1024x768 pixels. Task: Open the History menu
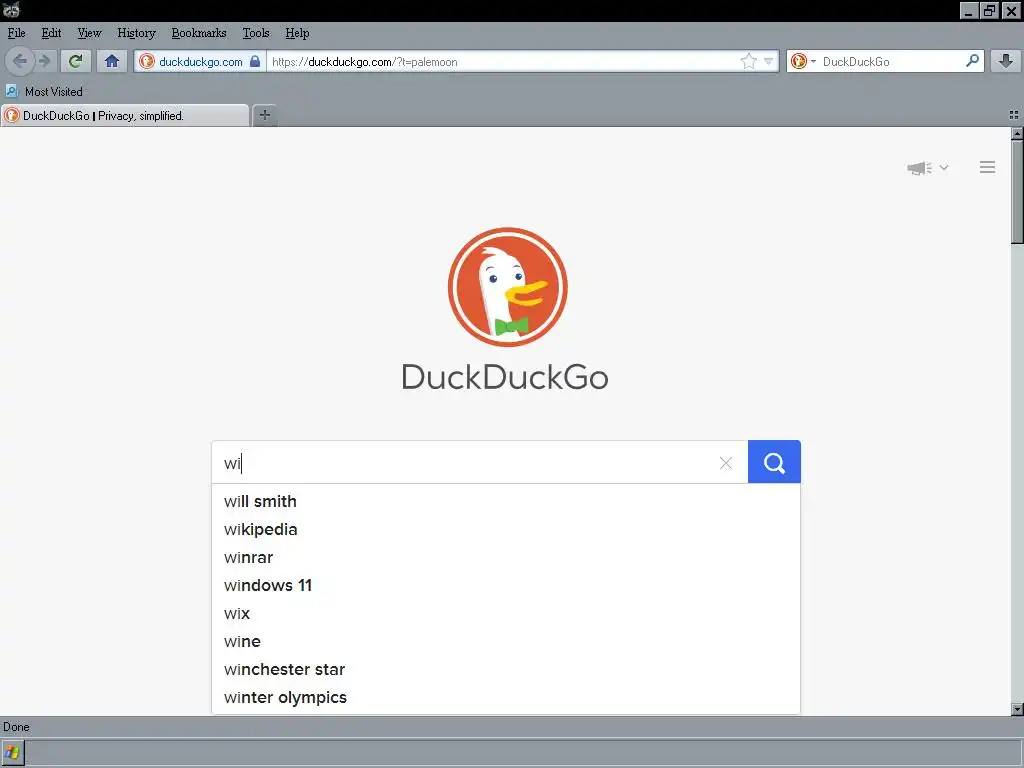point(136,33)
